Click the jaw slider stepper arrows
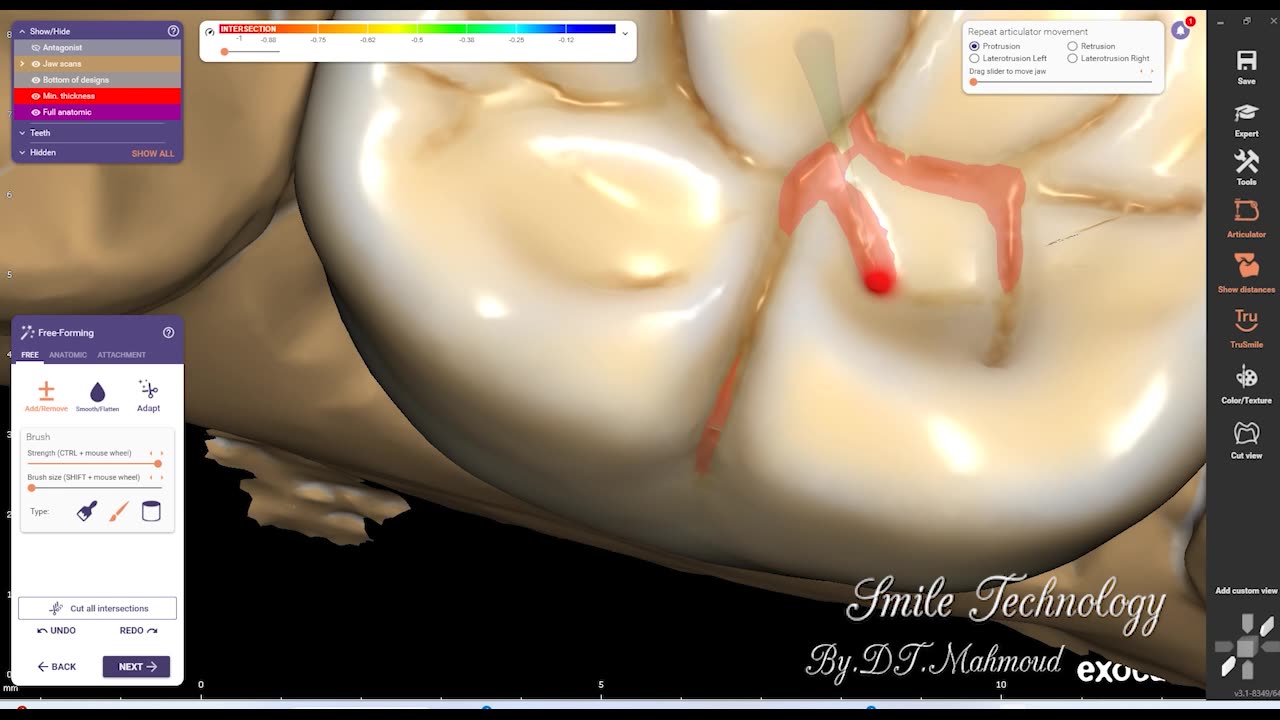The image size is (1280, 720). [1146, 71]
